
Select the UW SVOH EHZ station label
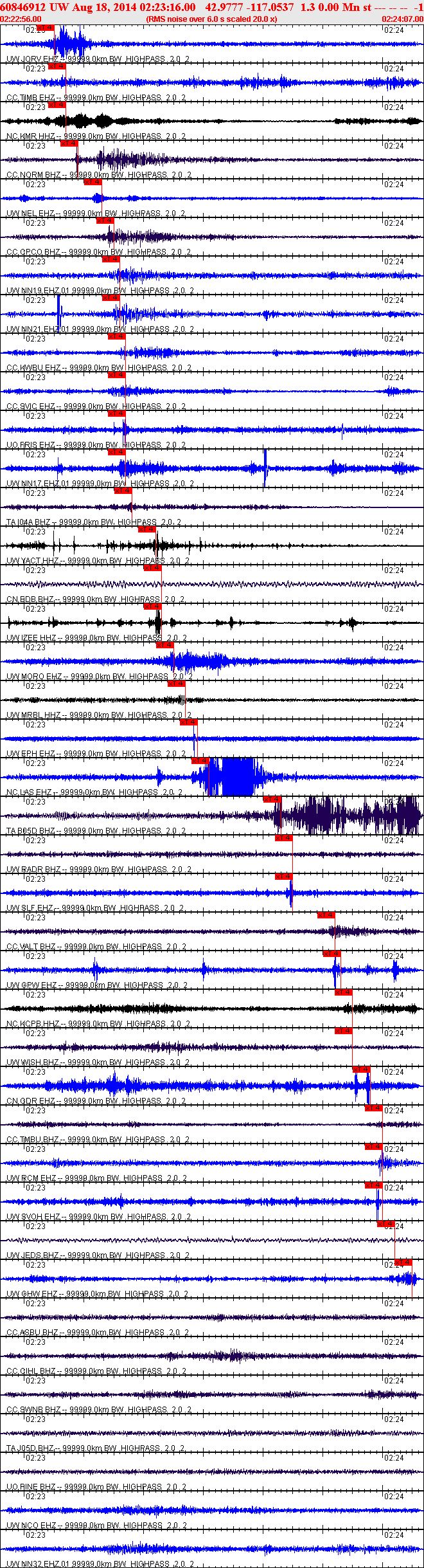coord(33,1217)
